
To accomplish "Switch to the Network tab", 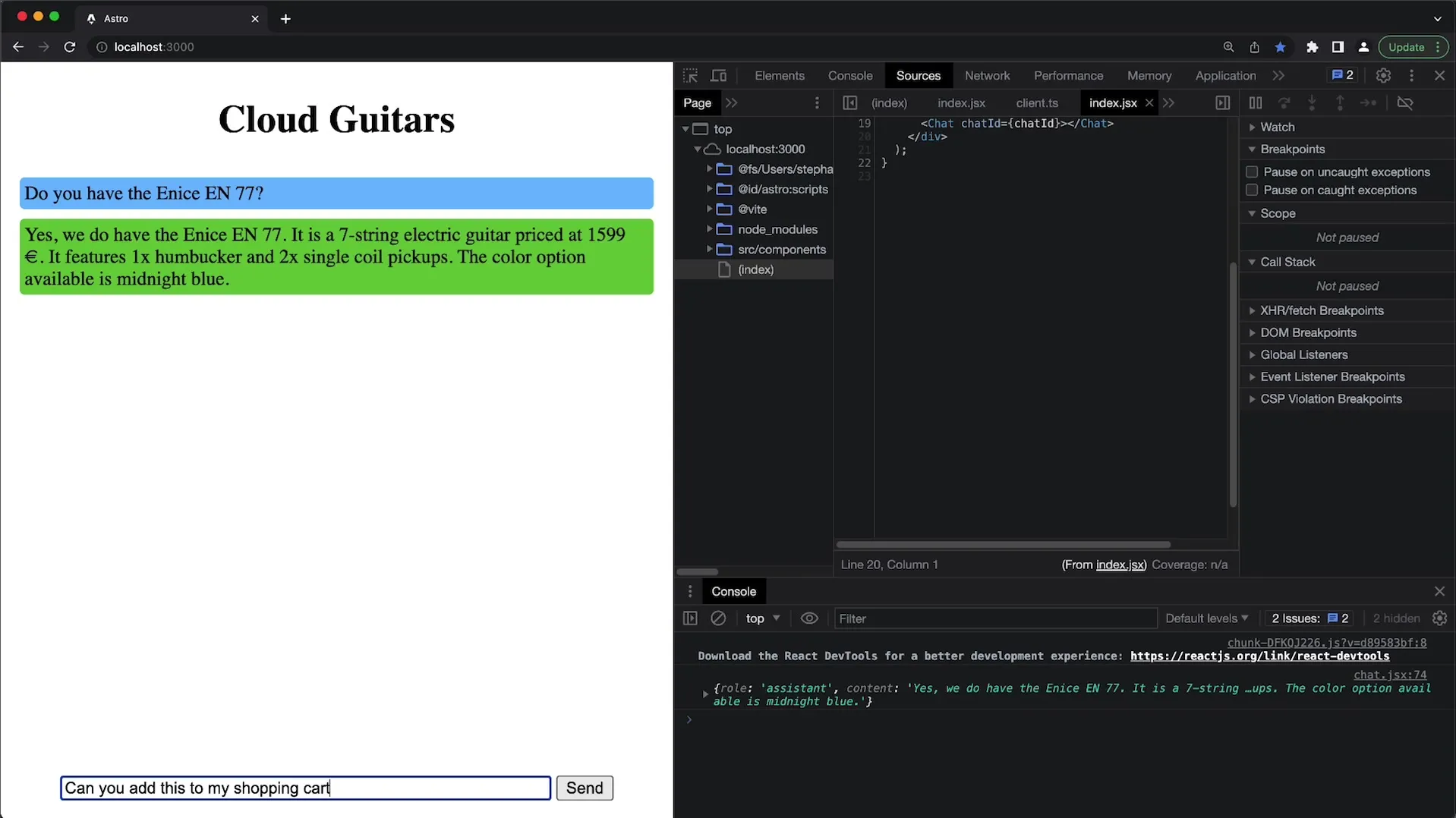I will point(987,76).
